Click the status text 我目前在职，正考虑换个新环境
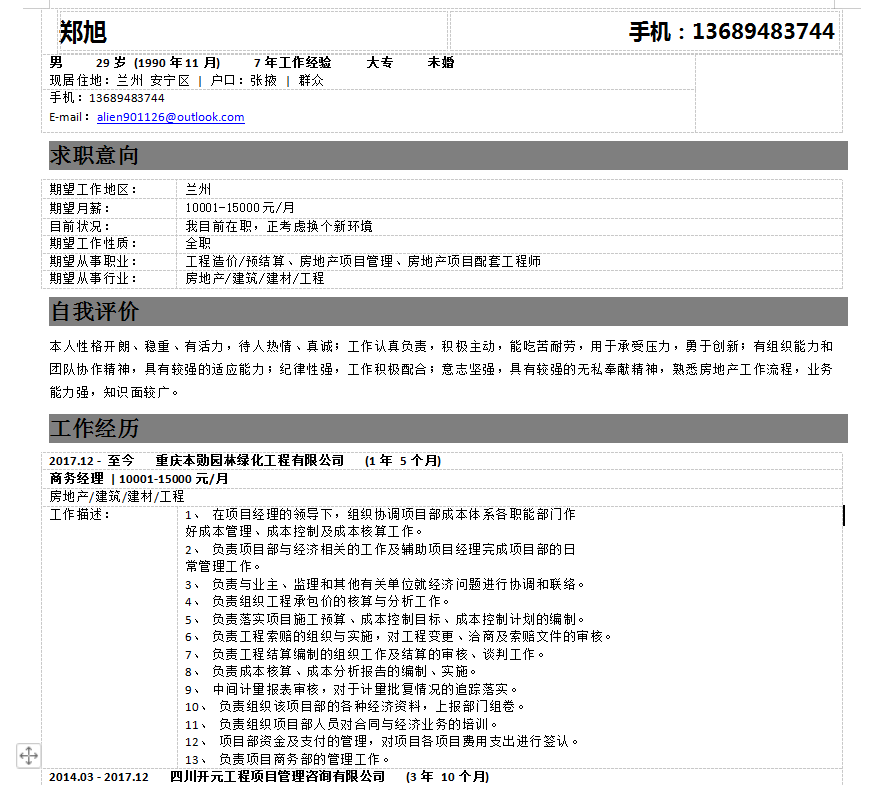 point(279,226)
